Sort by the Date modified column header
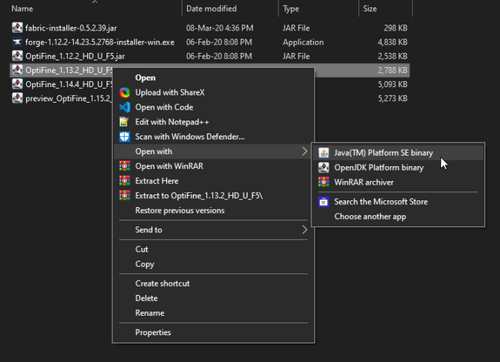Viewport: 500px width, 362px height. click(x=211, y=9)
